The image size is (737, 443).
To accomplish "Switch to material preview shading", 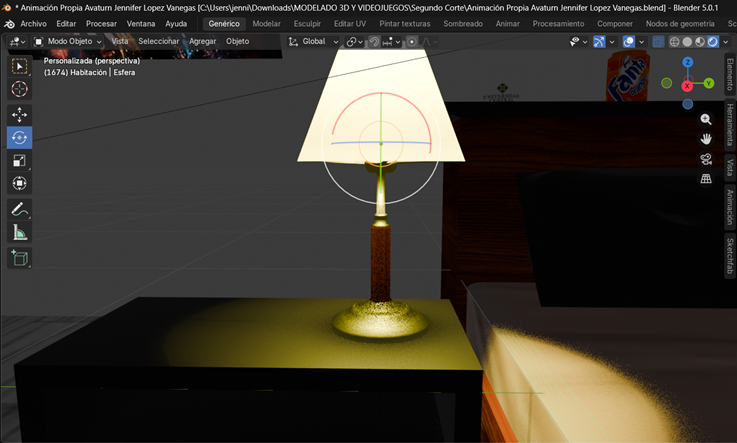I will coord(700,42).
